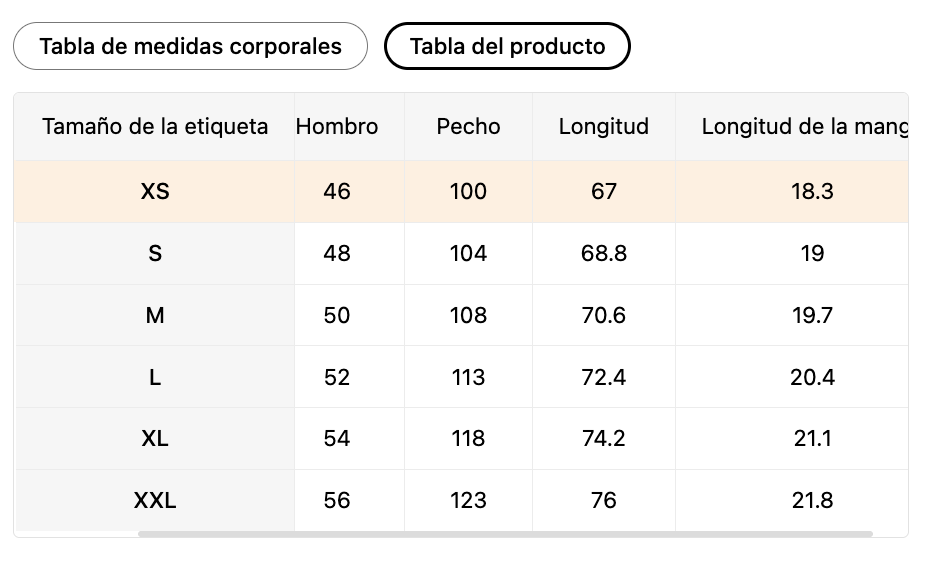Click the Longitud de la manga header
This screenshot has height=562, width=928.
click(805, 126)
